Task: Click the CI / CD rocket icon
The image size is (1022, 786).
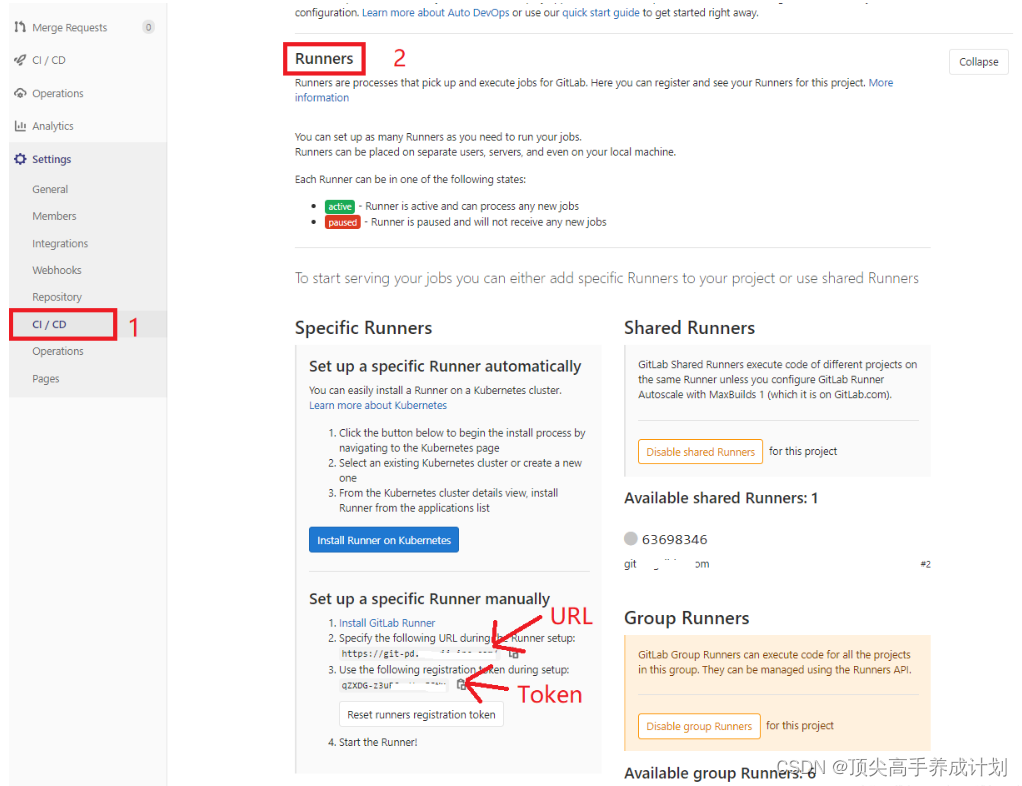Action: pyautogui.click(x=20, y=60)
